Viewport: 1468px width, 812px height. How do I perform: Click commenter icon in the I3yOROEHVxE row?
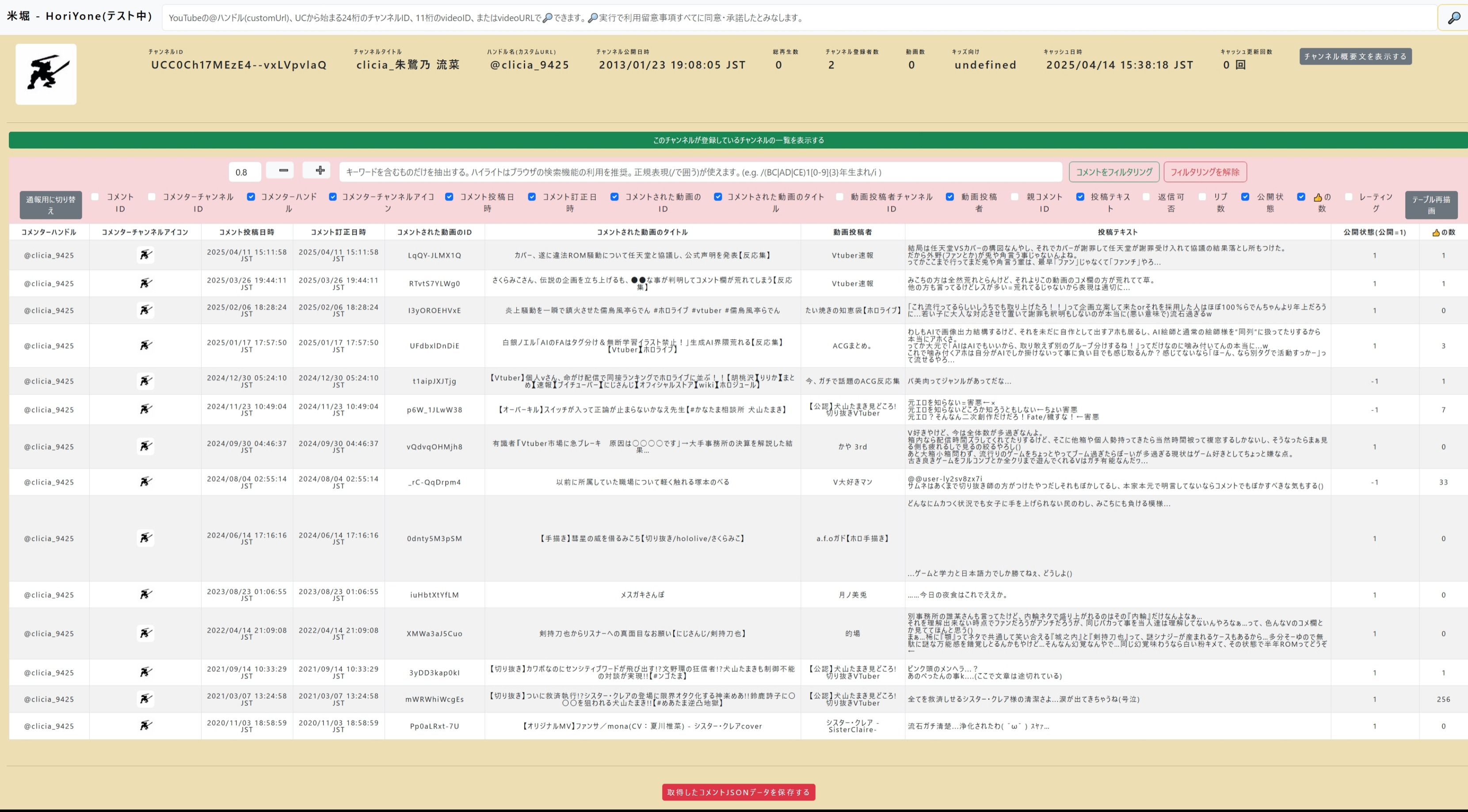tap(145, 310)
